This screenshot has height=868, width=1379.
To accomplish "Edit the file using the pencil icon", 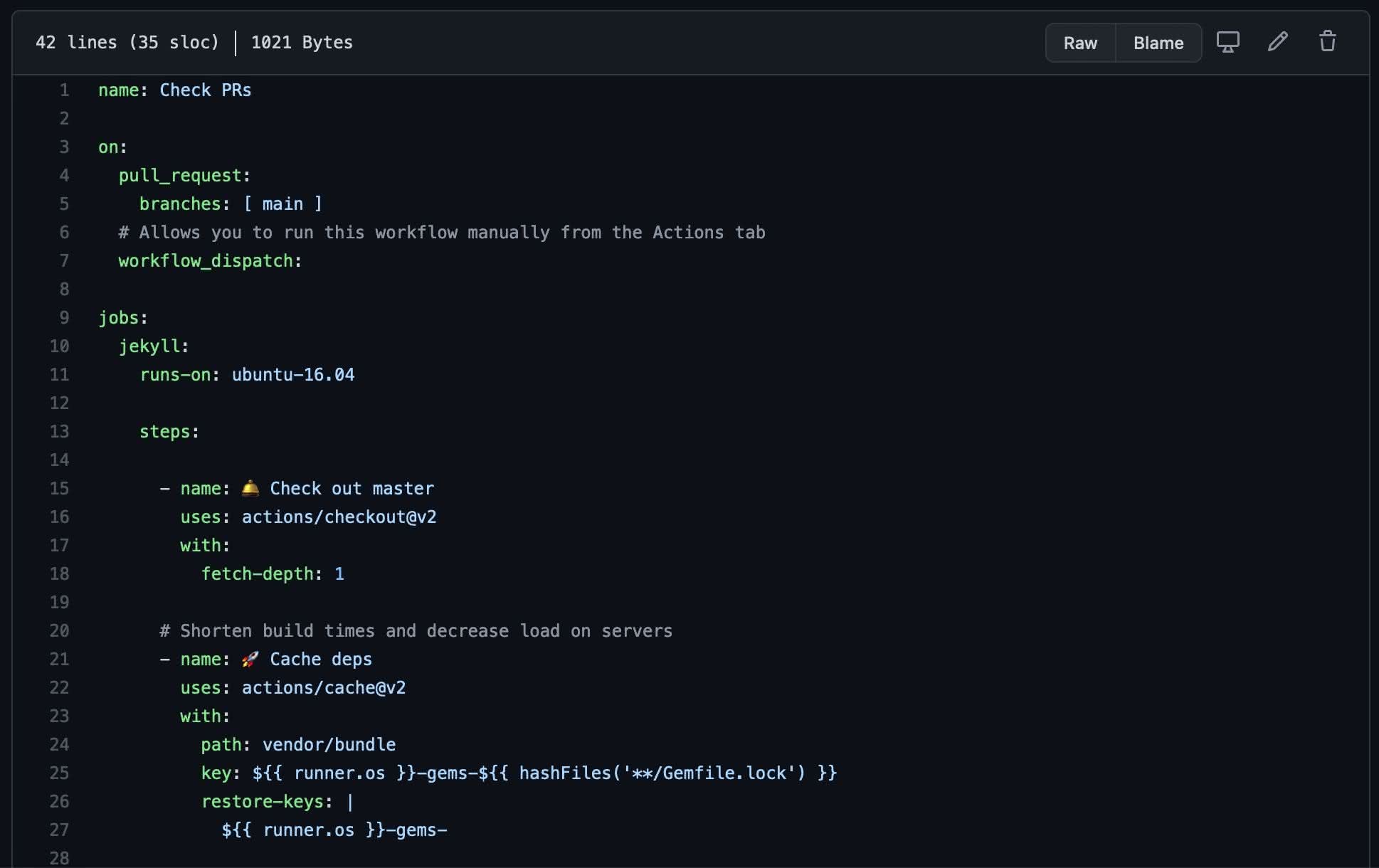I will click(1278, 43).
